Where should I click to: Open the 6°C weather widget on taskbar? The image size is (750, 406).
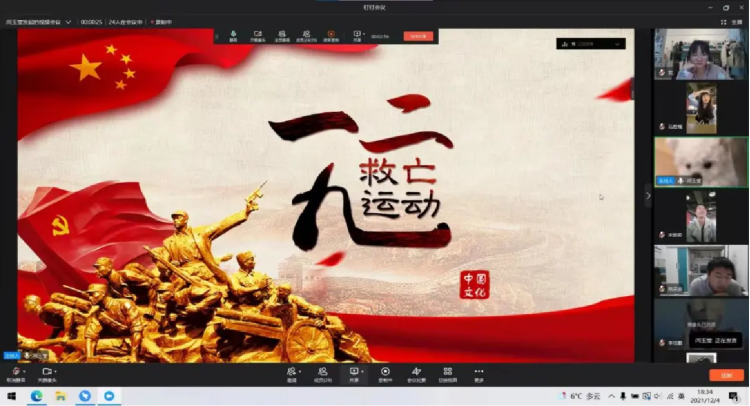click(x=580, y=396)
